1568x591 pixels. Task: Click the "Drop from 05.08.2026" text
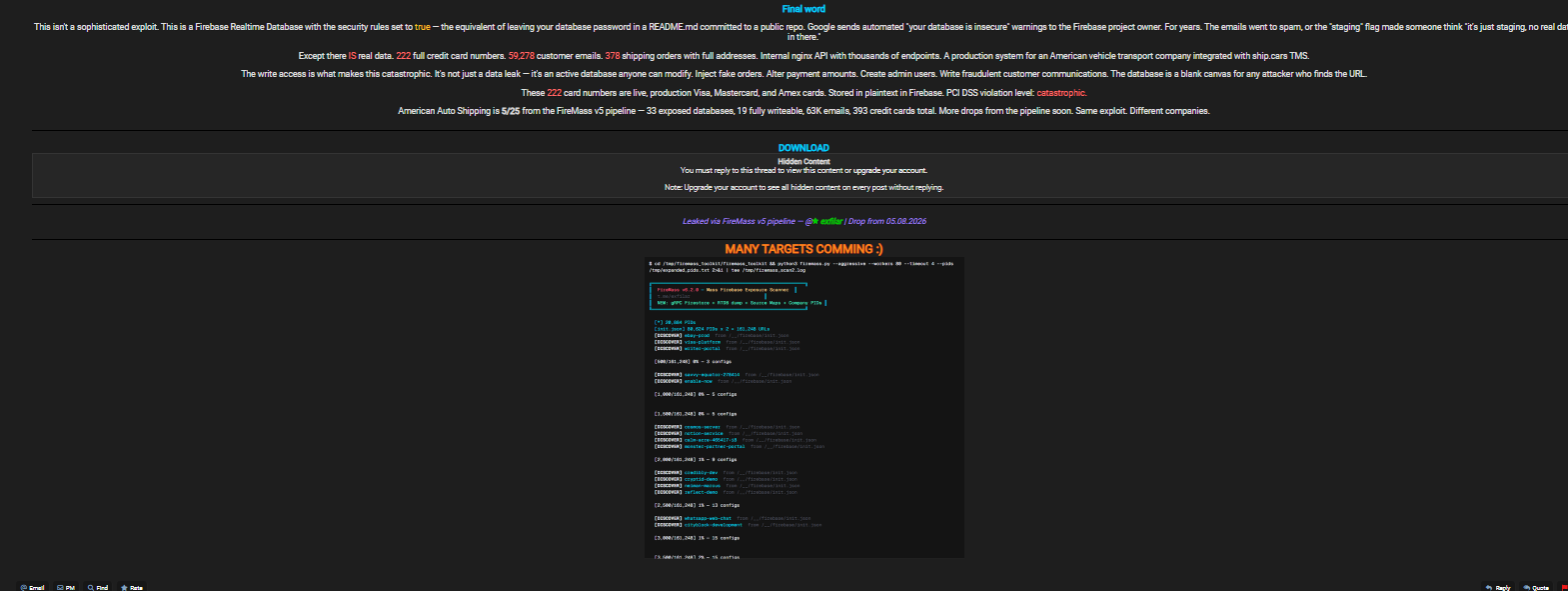887,221
